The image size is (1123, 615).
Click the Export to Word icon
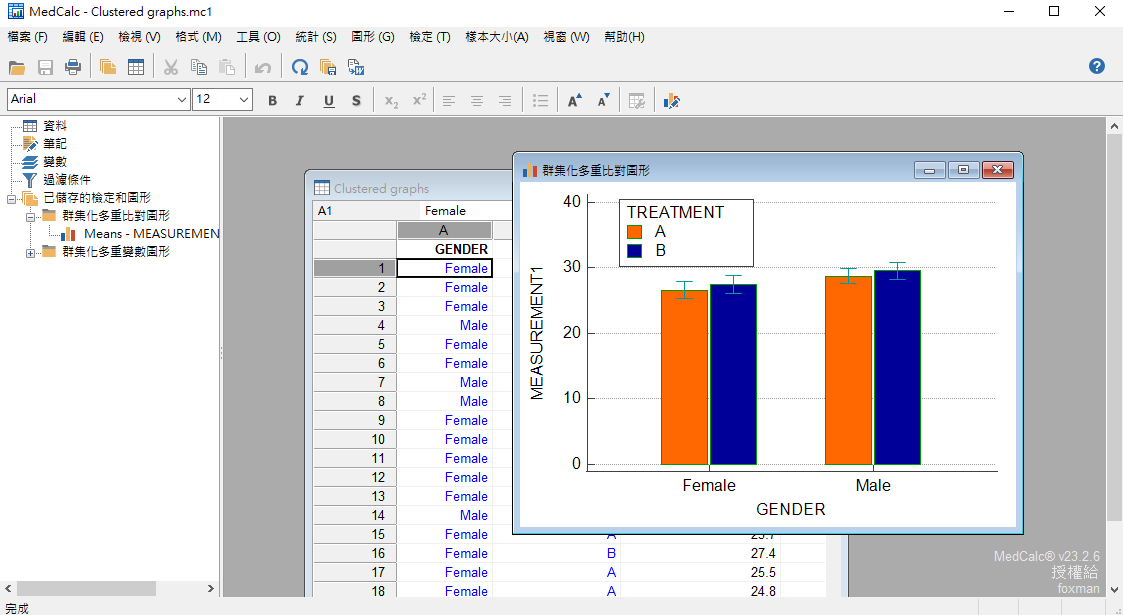pyautogui.click(x=356, y=67)
